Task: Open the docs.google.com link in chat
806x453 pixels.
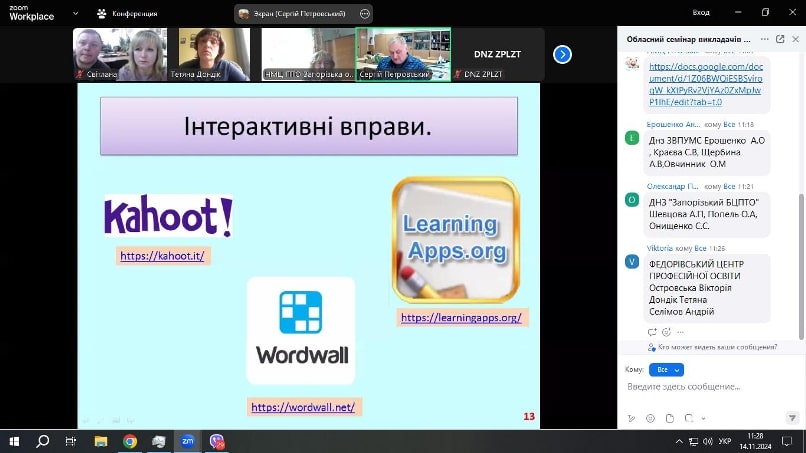Action: click(706, 84)
